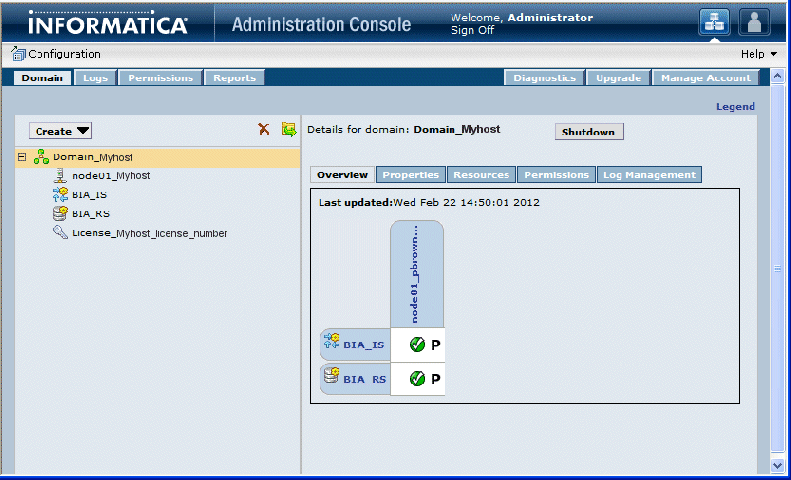Select the Resources sub-tab

pos(481,174)
